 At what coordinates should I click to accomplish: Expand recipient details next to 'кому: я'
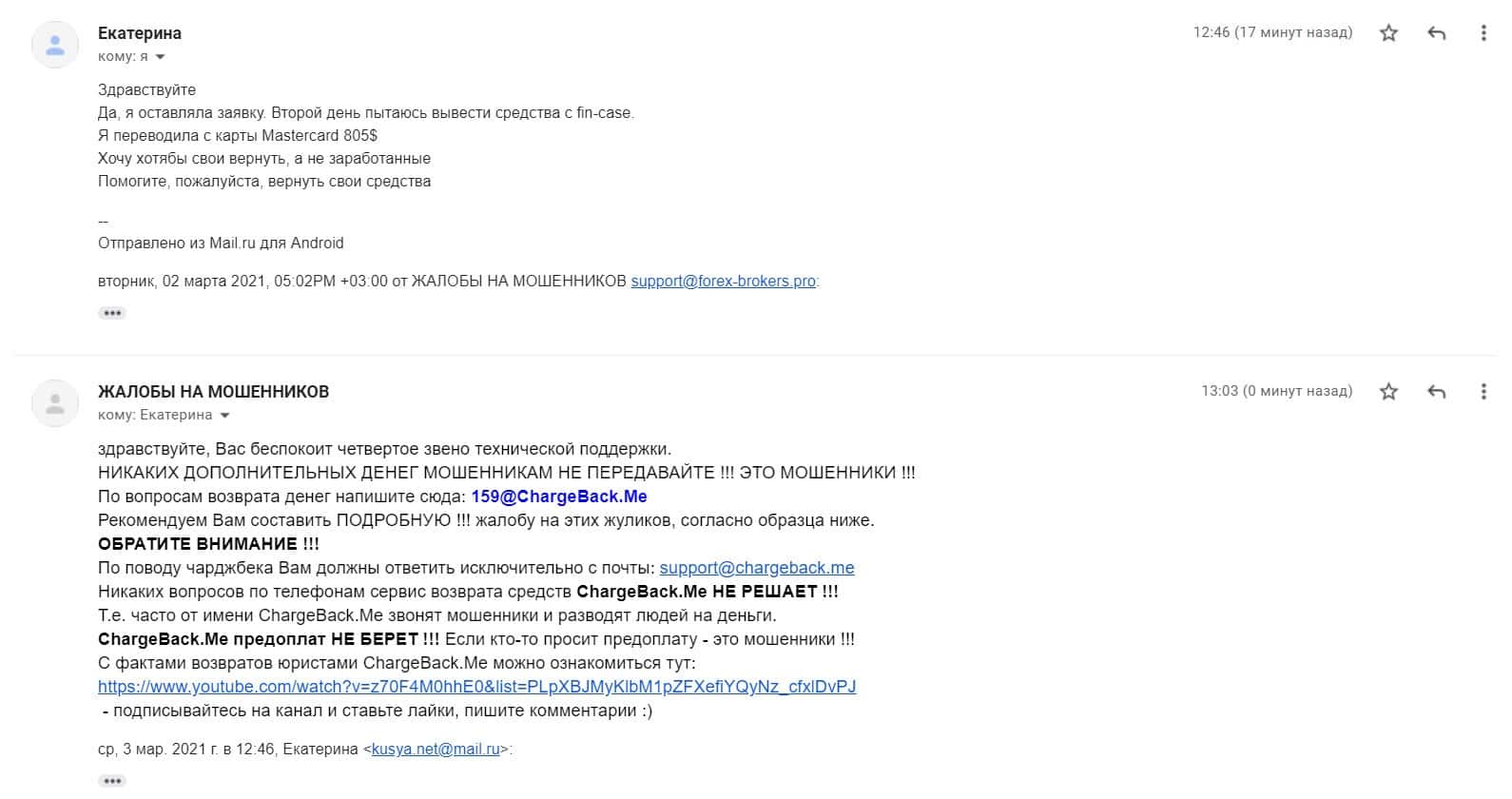click(x=160, y=57)
